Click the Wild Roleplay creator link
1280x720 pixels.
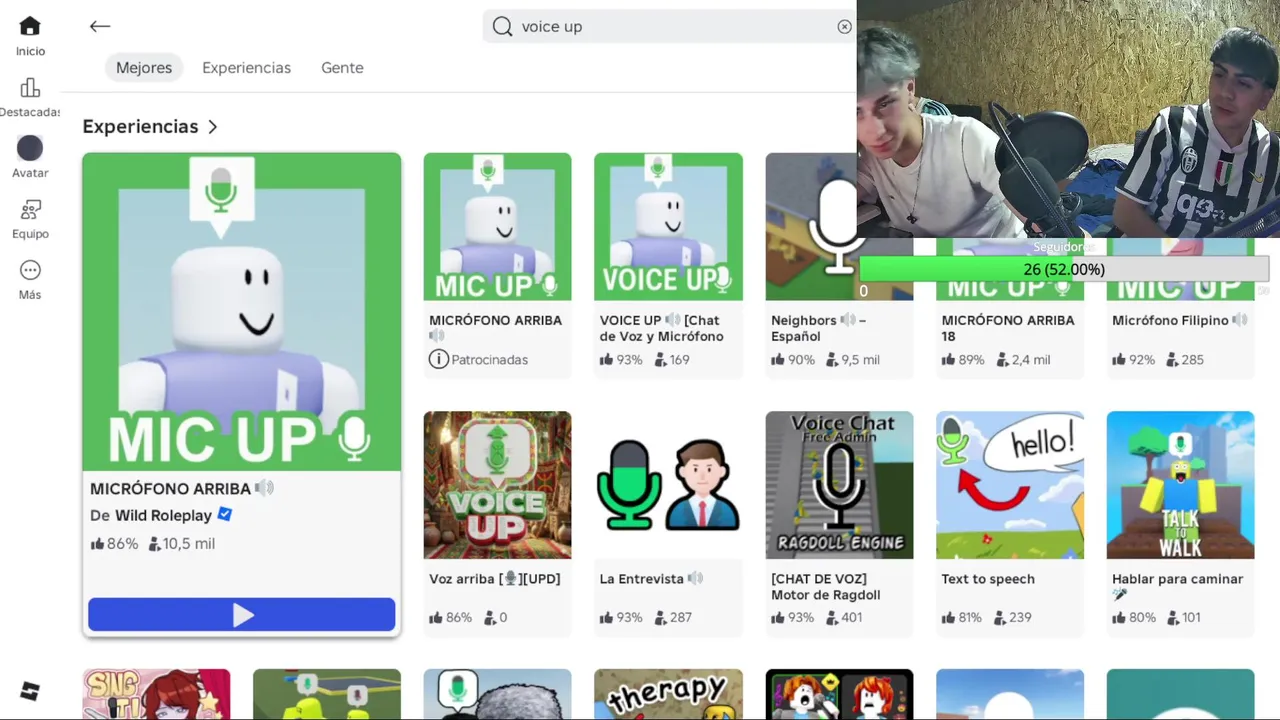[163, 516]
